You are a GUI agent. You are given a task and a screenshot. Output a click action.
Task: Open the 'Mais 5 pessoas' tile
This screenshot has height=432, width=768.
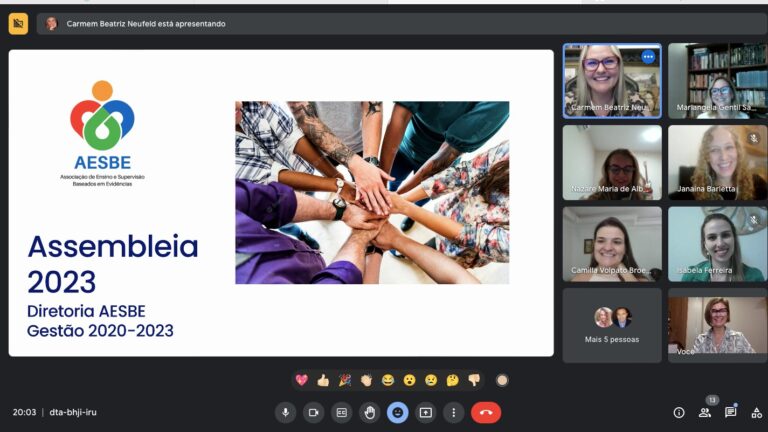612,325
